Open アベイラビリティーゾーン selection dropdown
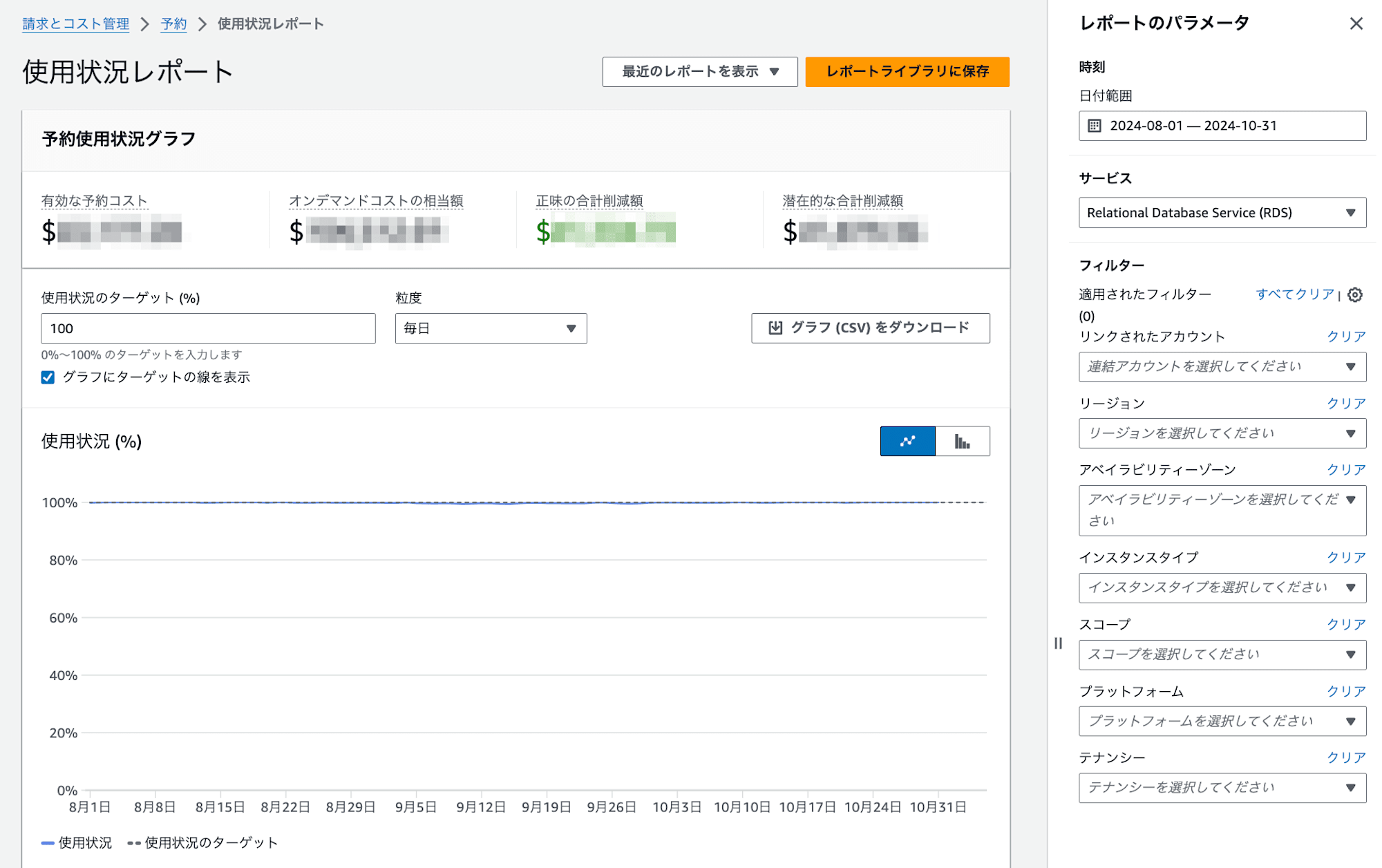Image resolution: width=1382 pixels, height=868 pixels. tap(1222, 510)
